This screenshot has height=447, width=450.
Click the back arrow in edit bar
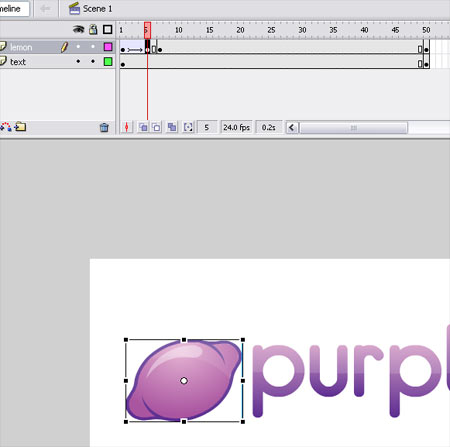[45, 8]
